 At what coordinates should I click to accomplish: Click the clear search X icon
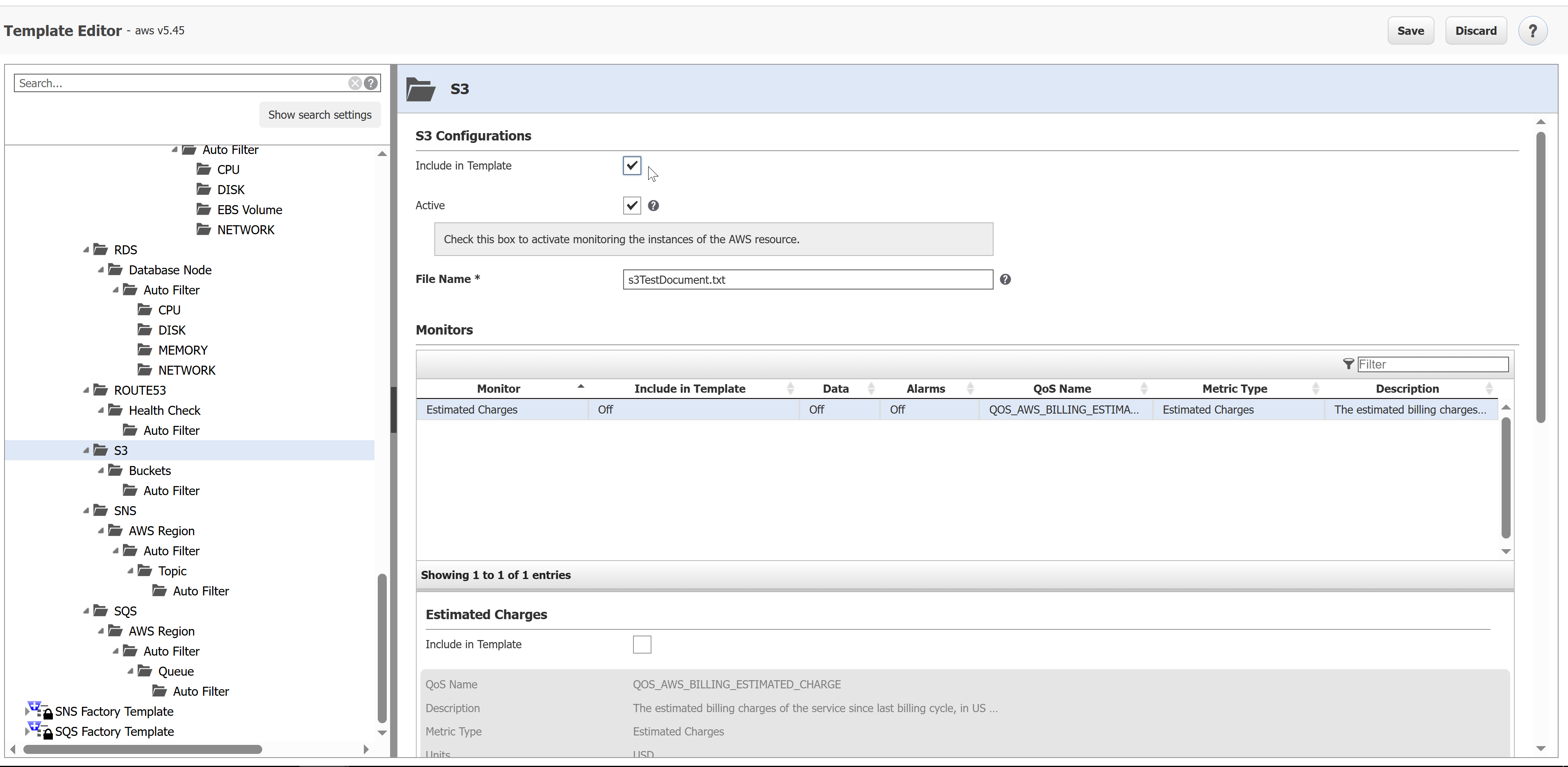(355, 83)
